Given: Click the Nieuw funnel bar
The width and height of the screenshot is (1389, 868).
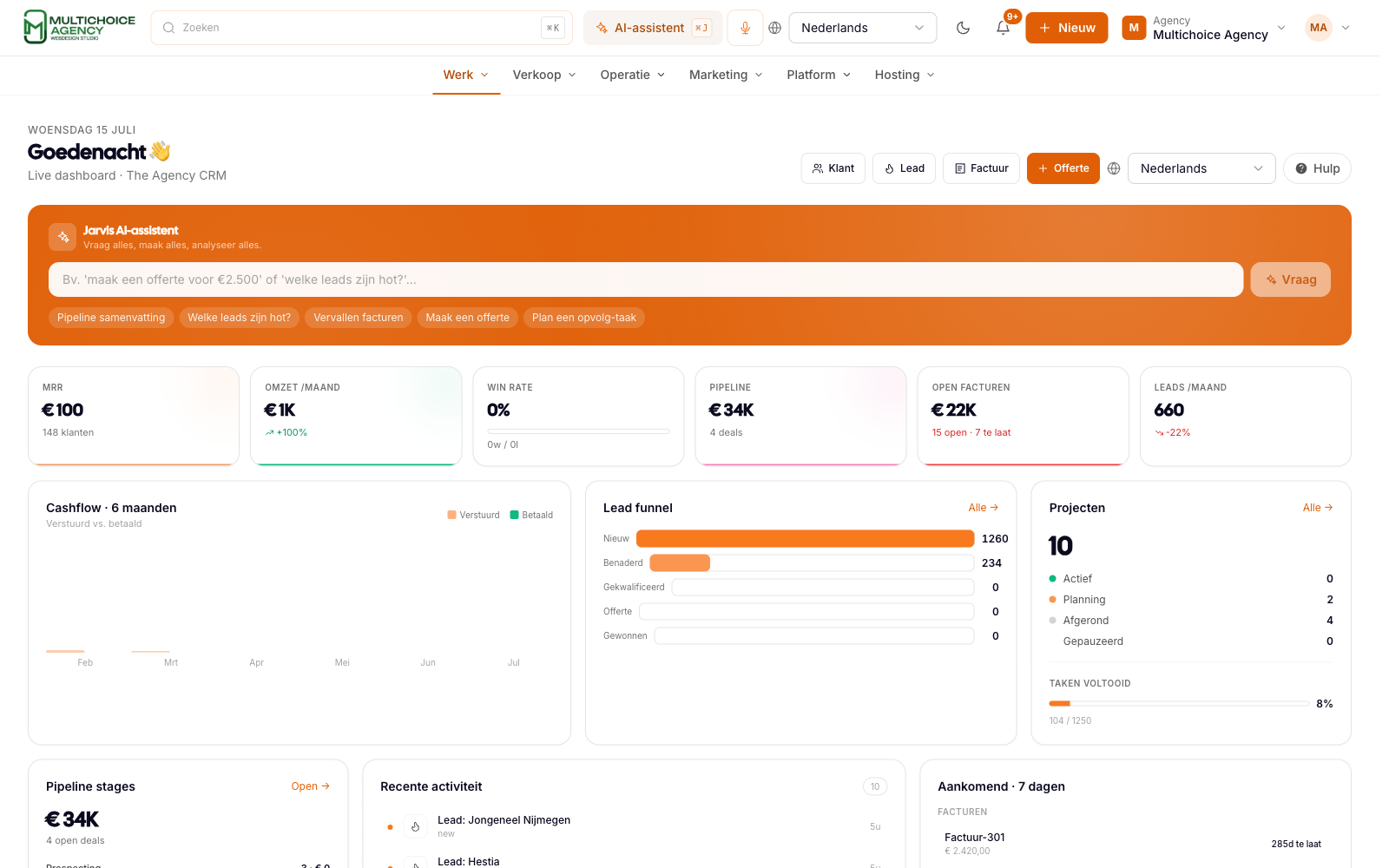Looking at the screenshot, I should pos(805,539).
